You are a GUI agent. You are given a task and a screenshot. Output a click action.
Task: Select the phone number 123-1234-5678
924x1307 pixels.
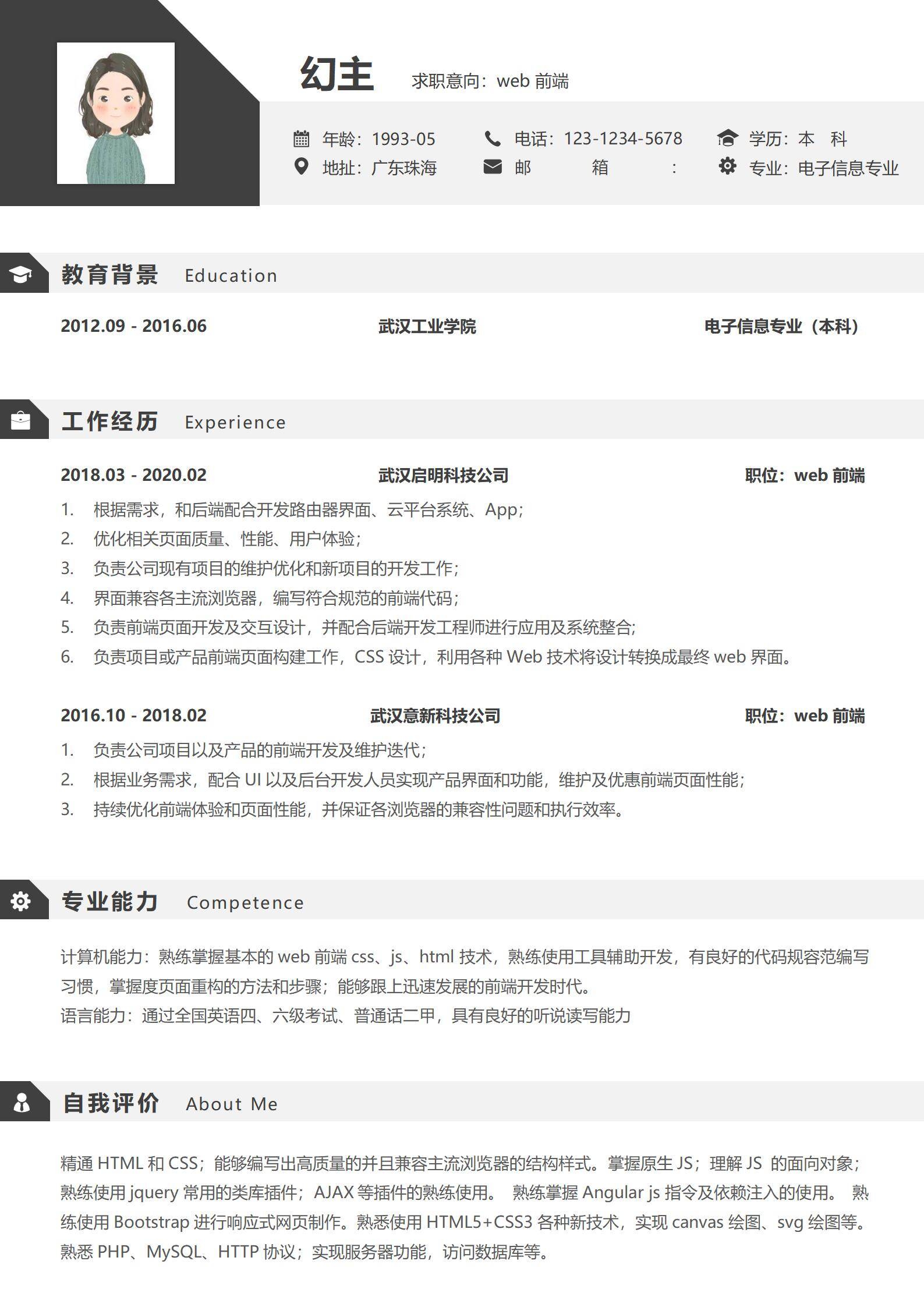pos(622,139)
